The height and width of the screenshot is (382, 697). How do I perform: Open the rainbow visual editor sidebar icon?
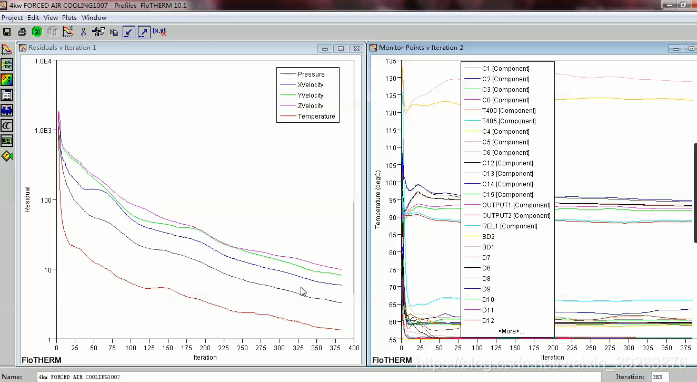click(x=7, y=80)
